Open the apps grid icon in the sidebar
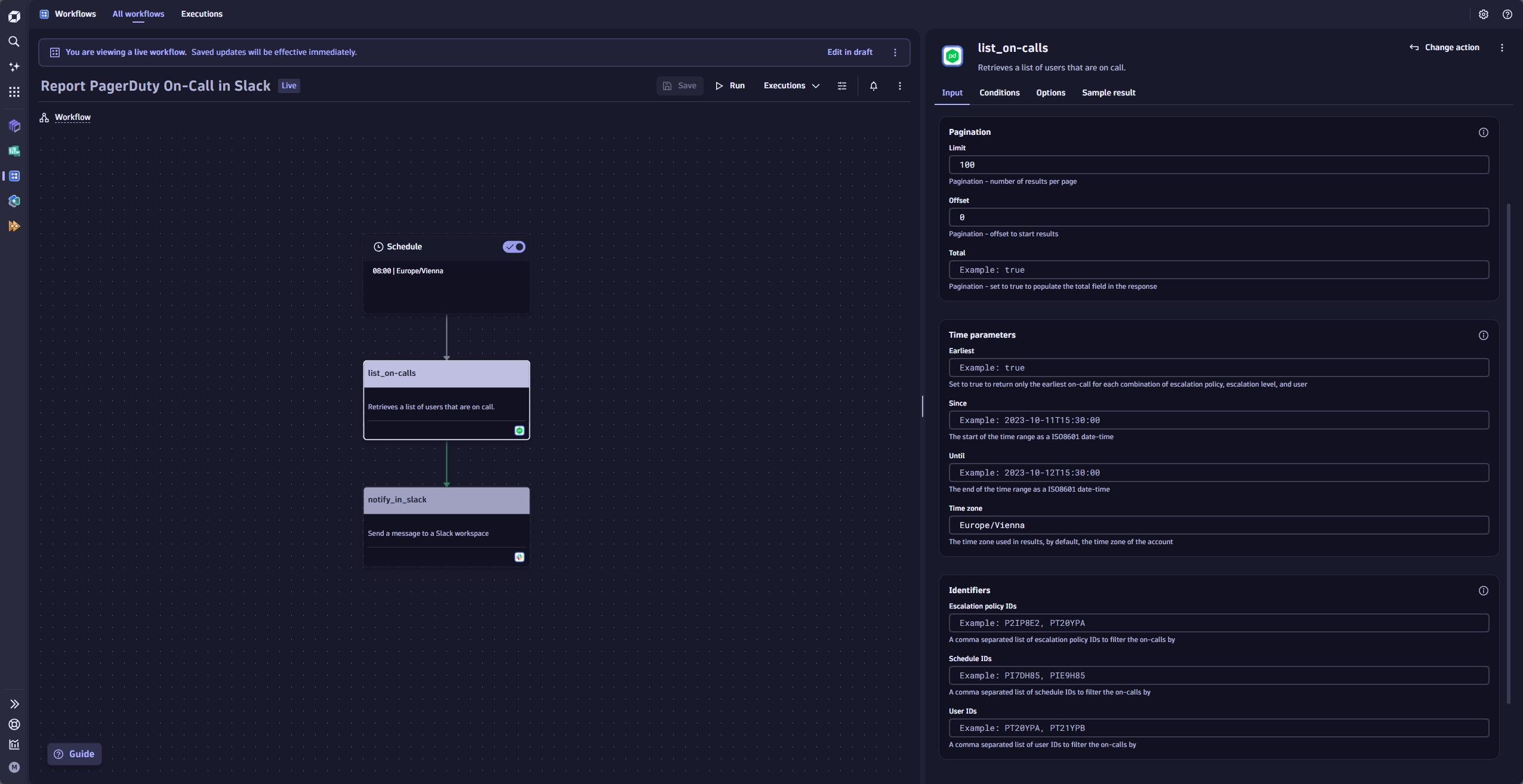The width and height of the screenshot is (1523, 784). point(14,91)
